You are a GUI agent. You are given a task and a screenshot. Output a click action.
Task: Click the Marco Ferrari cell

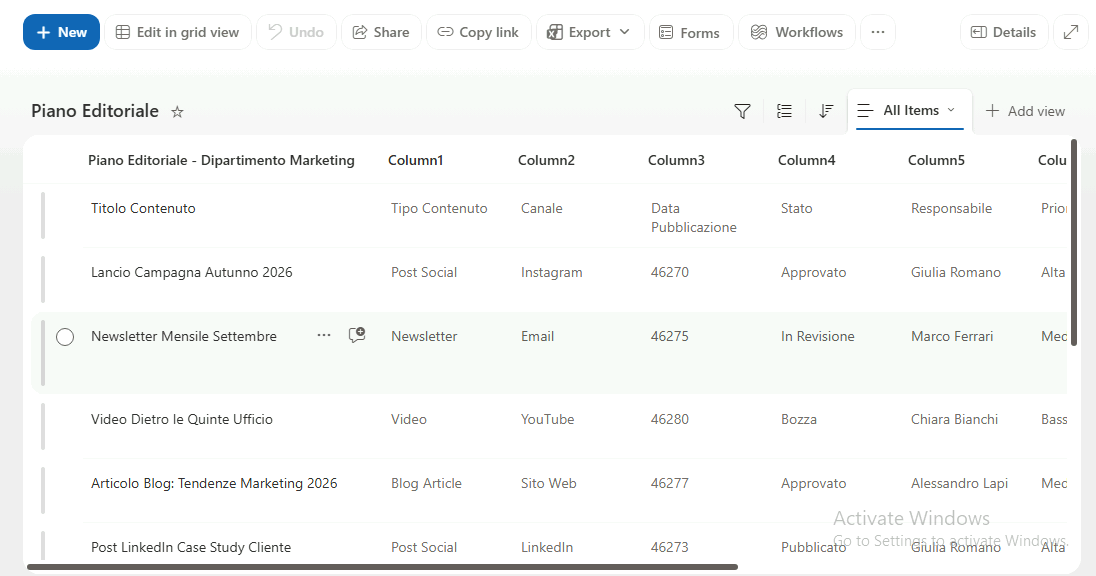point(952,336)
